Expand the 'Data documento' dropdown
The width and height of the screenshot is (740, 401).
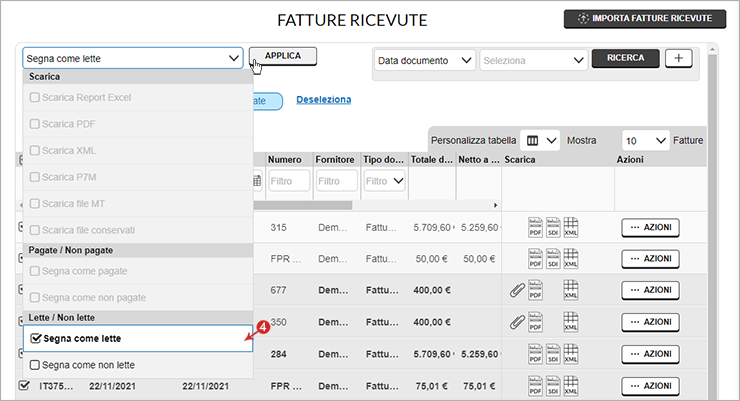coord(425,60)
